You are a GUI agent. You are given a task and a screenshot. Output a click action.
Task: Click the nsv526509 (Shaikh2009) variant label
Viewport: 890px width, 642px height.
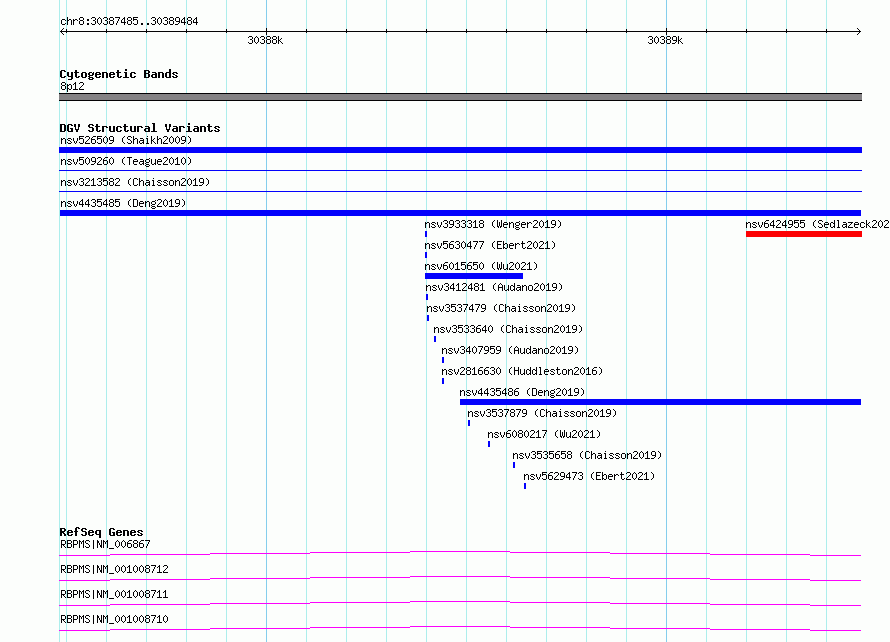(126, 140)
